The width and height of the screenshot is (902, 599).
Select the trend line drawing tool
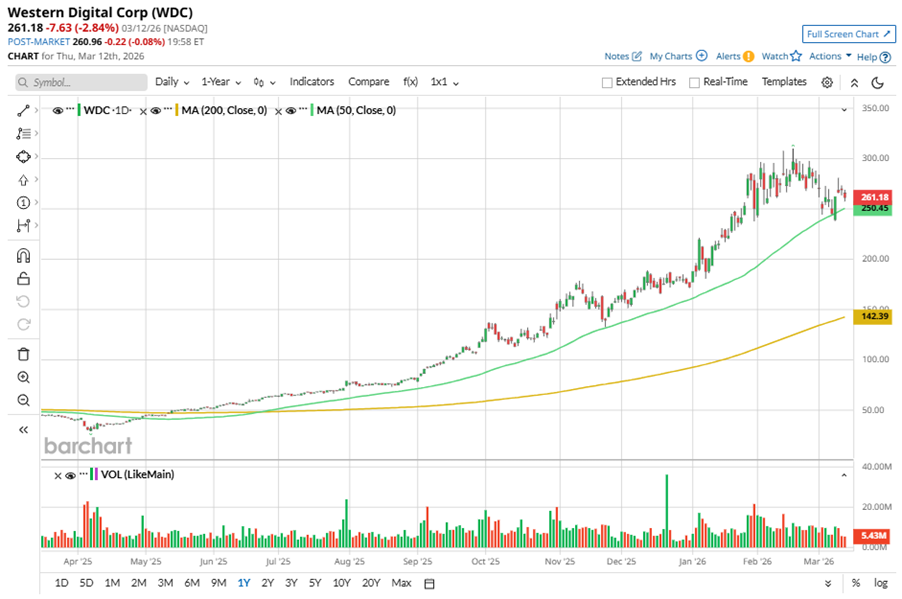(23, 110)
